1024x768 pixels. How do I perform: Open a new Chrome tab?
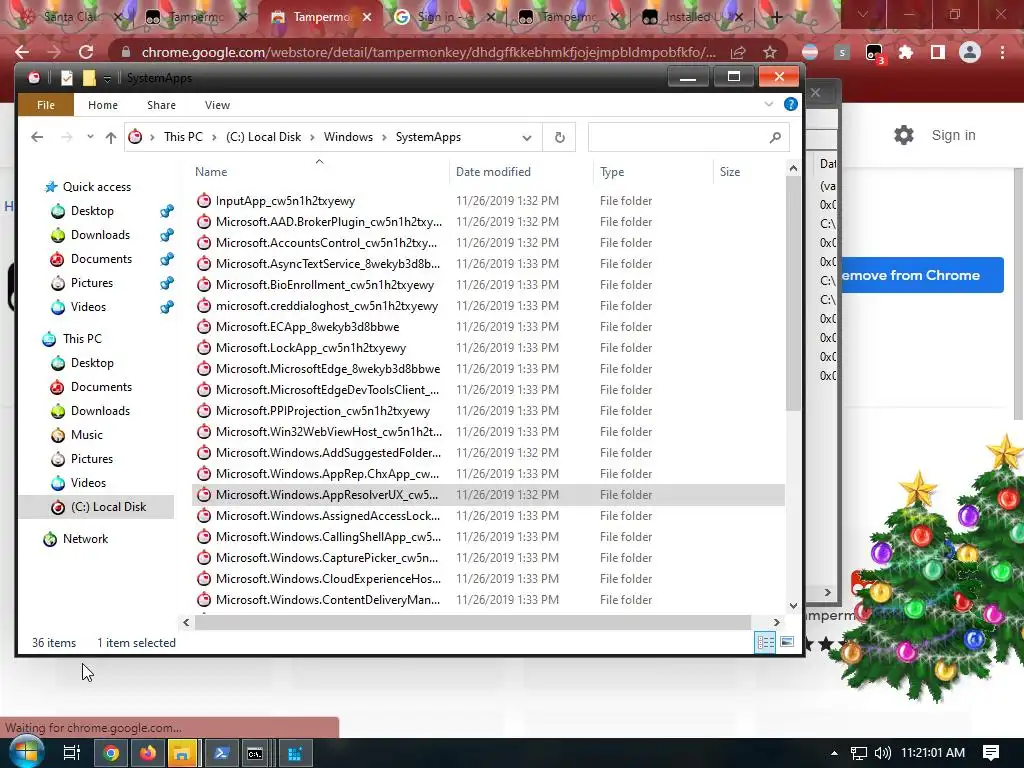pos(776,17)
